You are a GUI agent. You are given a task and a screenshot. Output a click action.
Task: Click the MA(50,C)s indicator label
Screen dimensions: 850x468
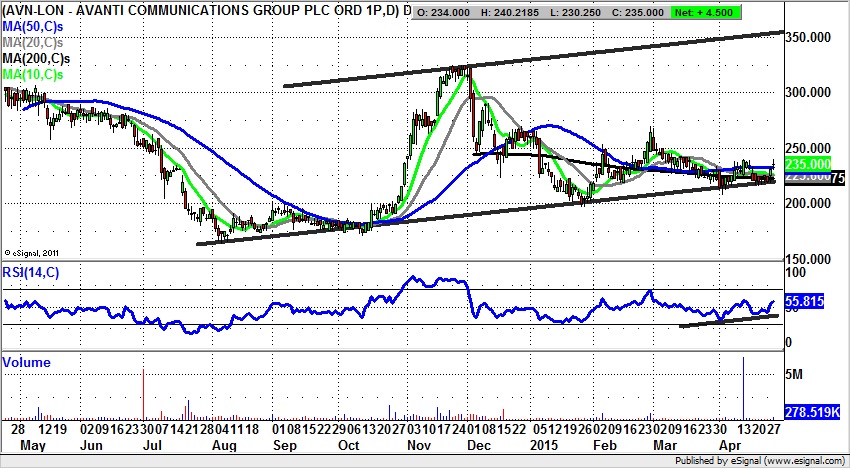pyautogui.click(x=33, y=25)
